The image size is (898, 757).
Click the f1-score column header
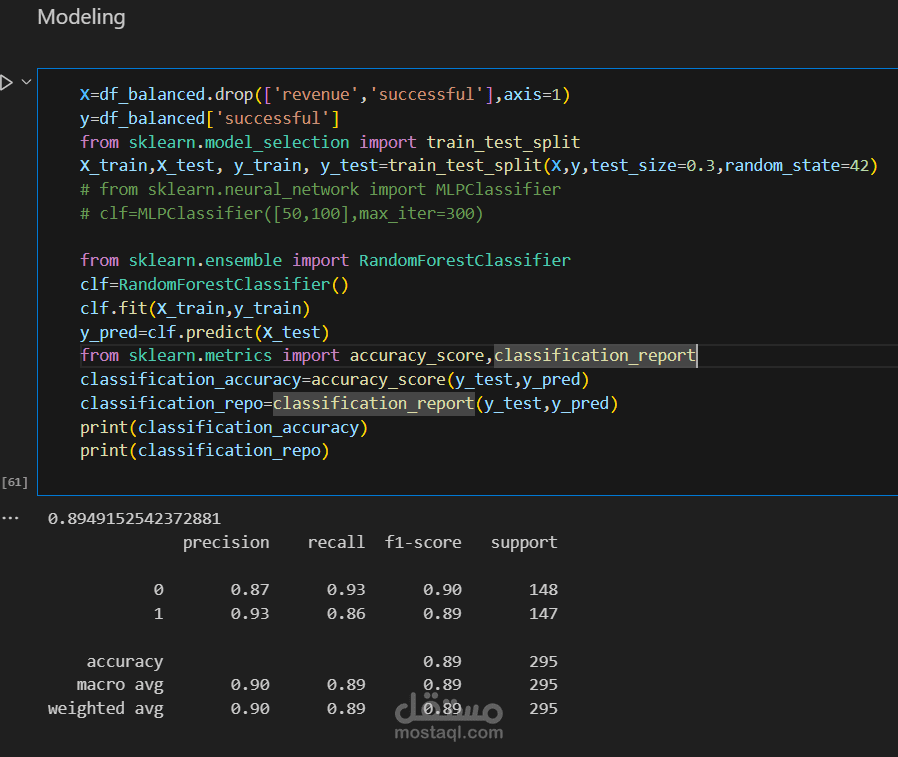[423, 542]
